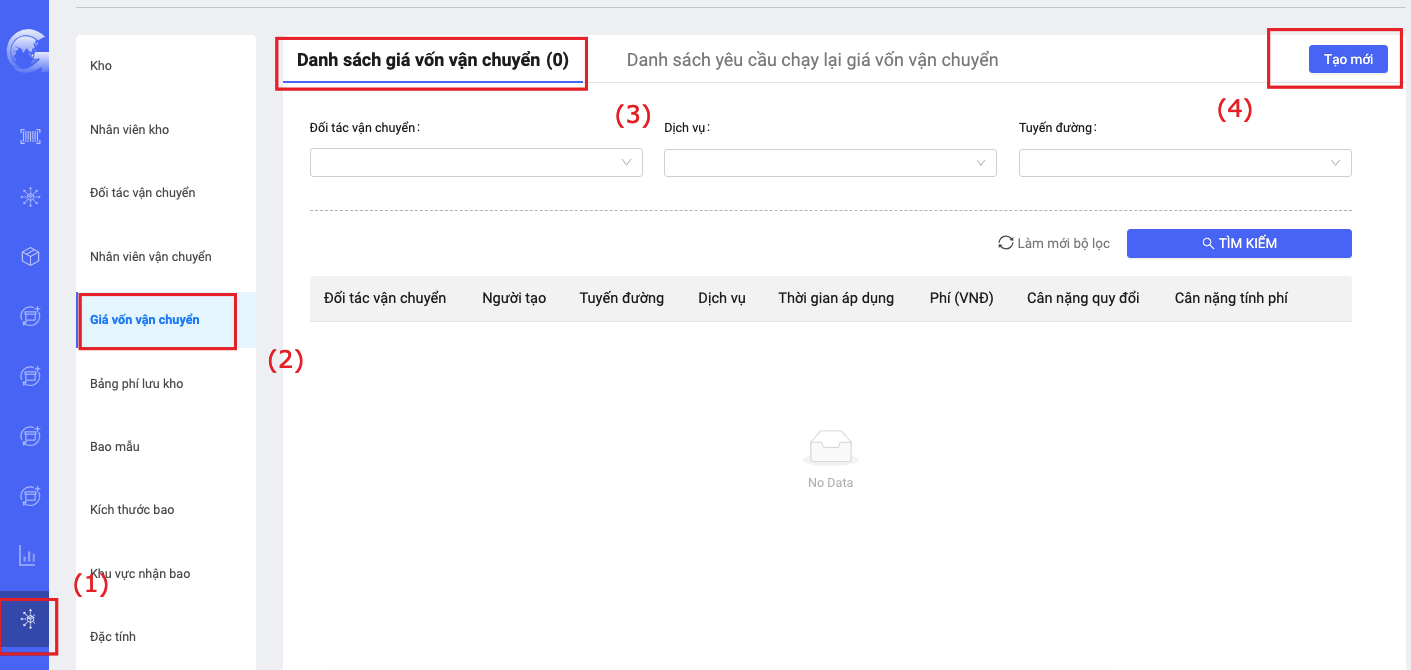Screen dimensions: 1411x670
Task: Click the globe logo at the sidebar top
Action: click(x=24, y=52)
